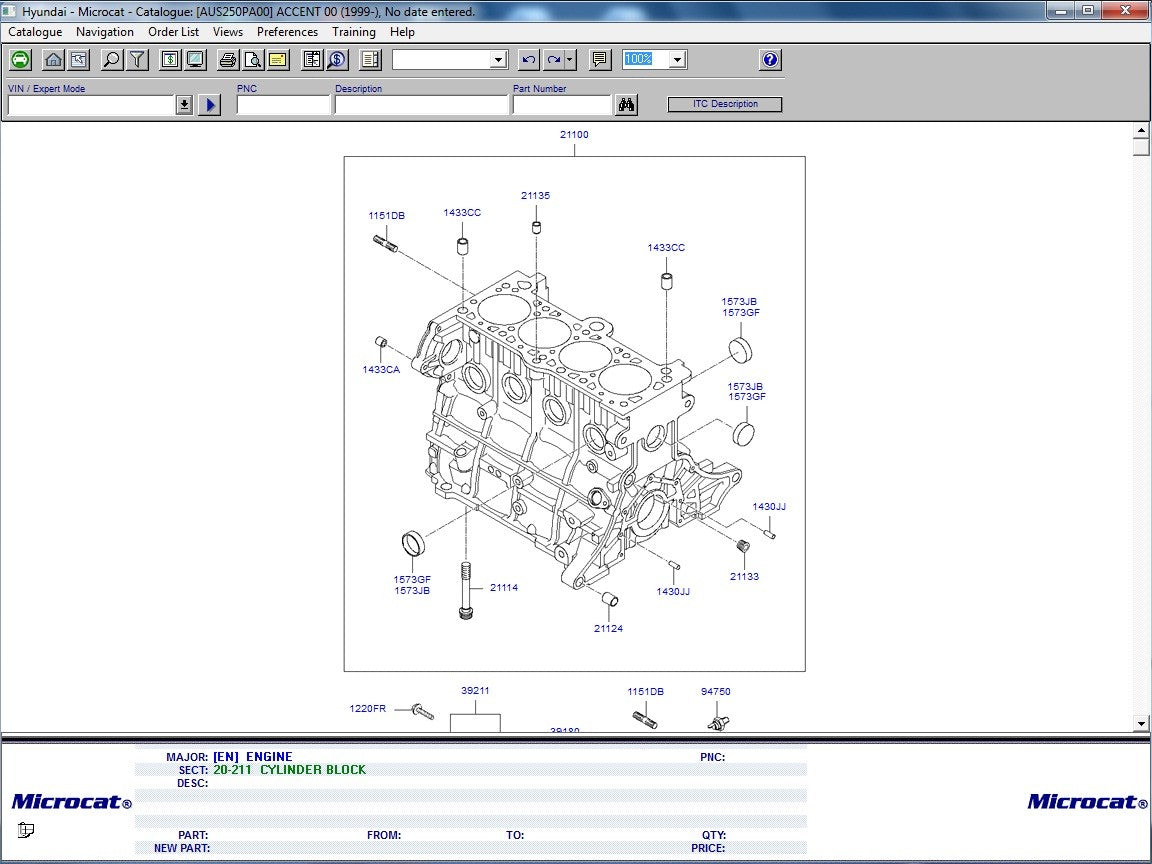
Task: Expand the zoom percentage dropdown
Action: (x=677, y=60)
